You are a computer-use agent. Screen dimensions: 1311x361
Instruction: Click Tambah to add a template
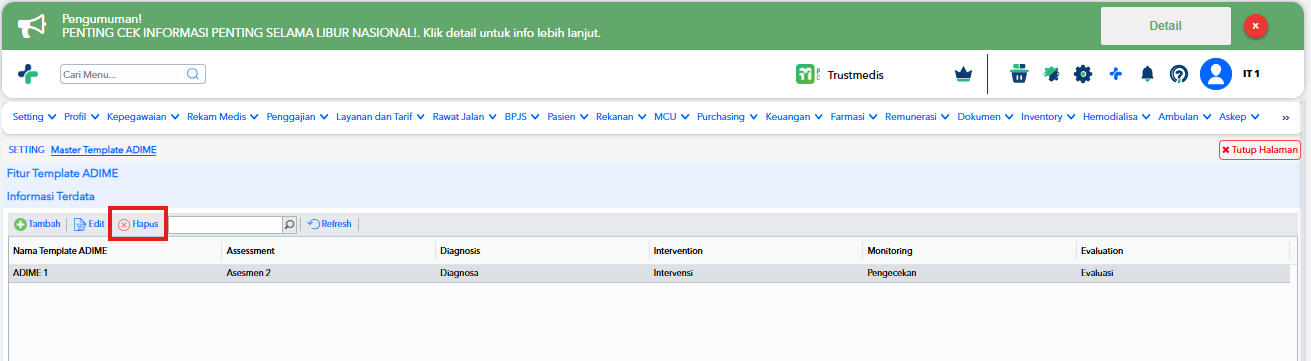coord(38,224)
